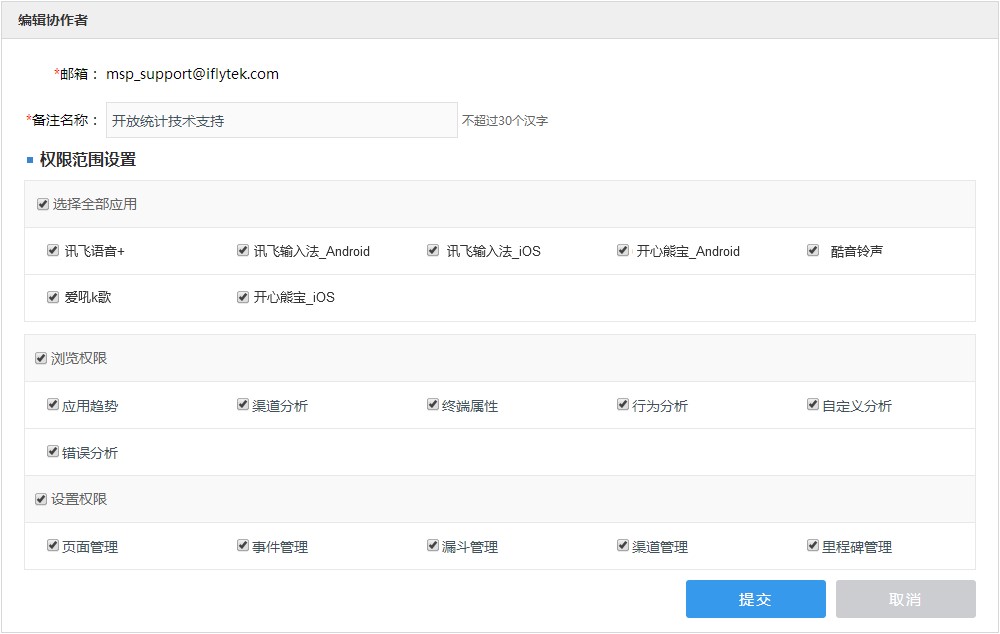This screenshot has height=634, width=1000.
Task: Uncheck the 选择全部应用 checkbox
Action: pos(43,204)
